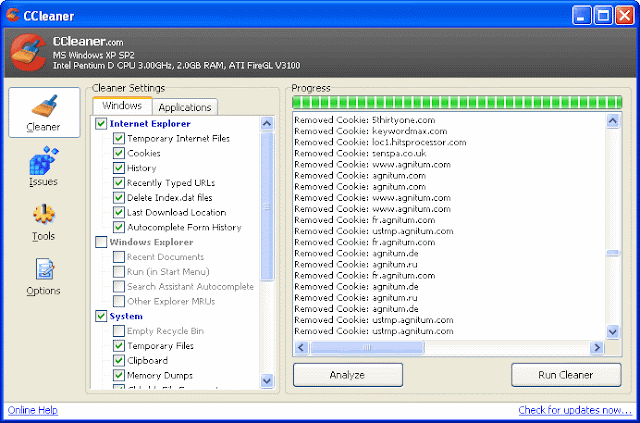This screenshot has height=423, width=640.
Task: Click the MS Windows XP SP2 text
Action: [93, 55]
